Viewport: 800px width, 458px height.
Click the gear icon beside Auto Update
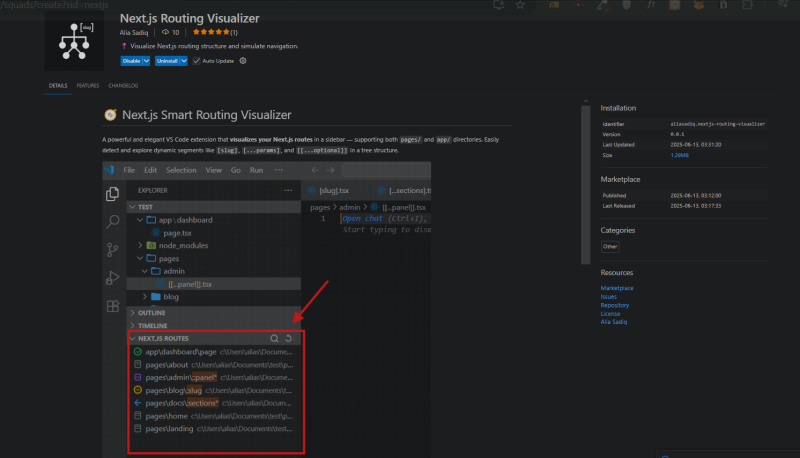tap(242, 61)
